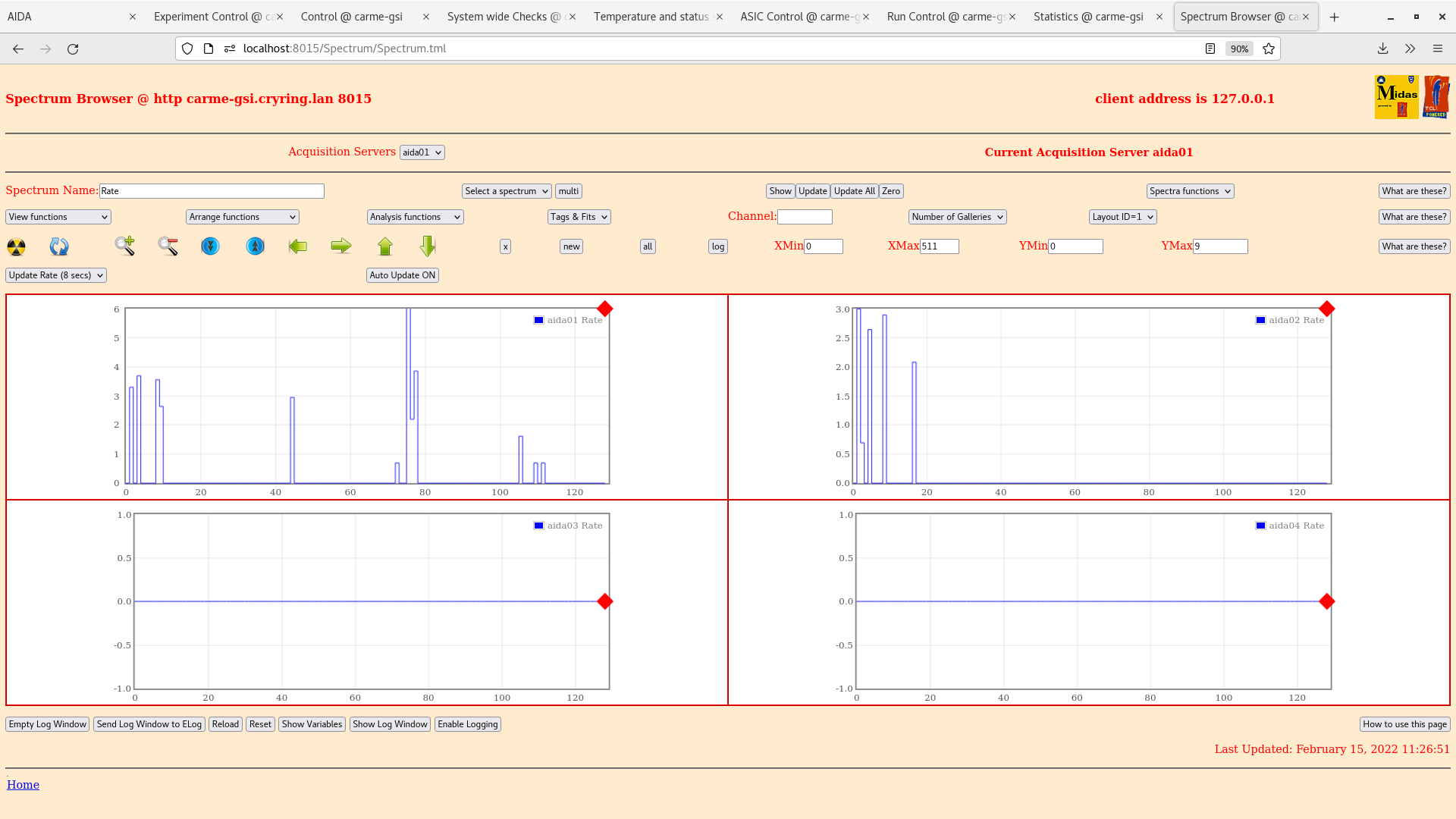Open Tags & Fits dropdown
Screen dimensions: 1456x819
pyautogui.click(x=579, y=217)
